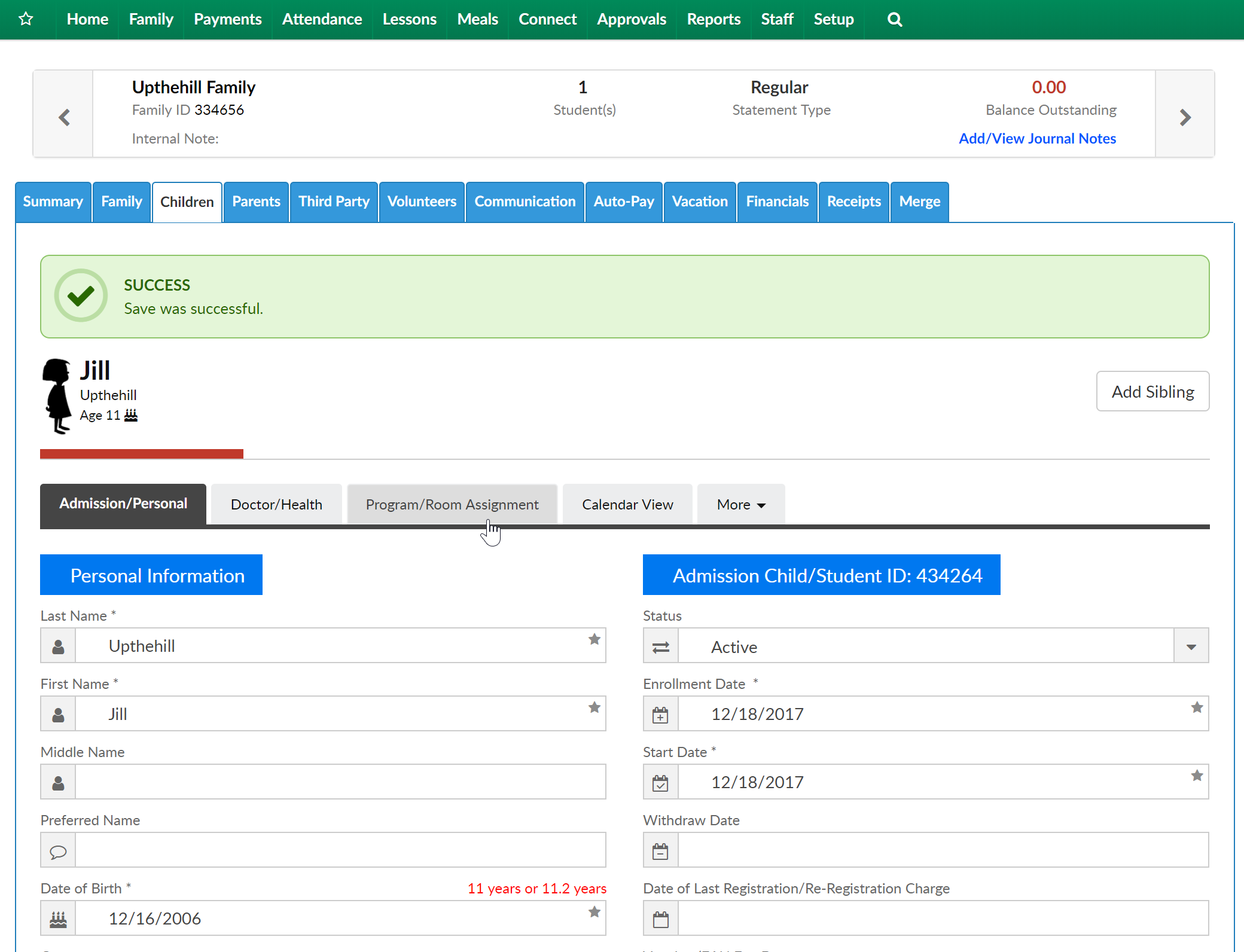1244x952 pixels.
Task: Toggle the star on First Name field
Action: pos(594,707)
